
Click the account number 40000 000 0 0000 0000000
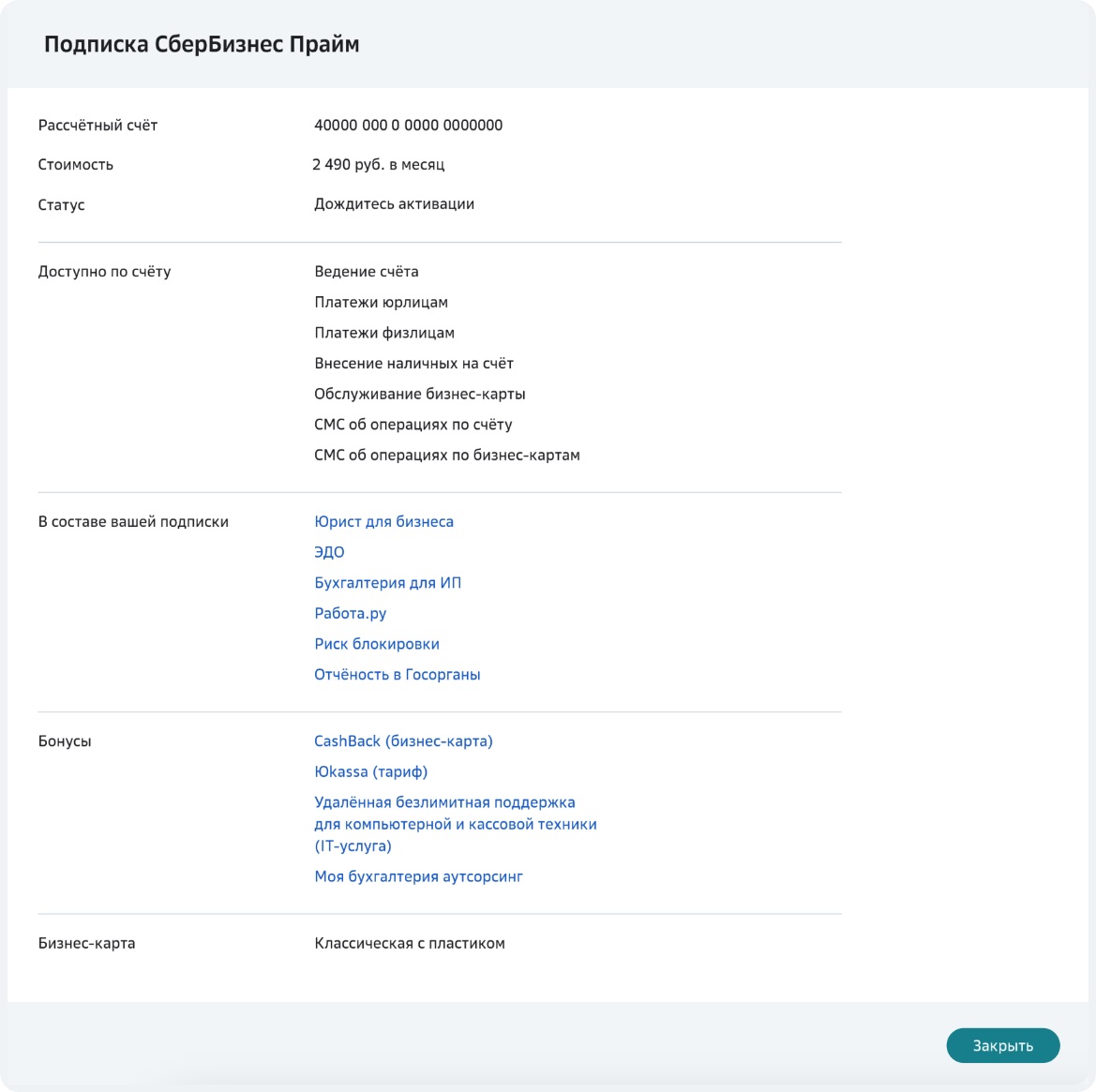click(x=408, y=125)
